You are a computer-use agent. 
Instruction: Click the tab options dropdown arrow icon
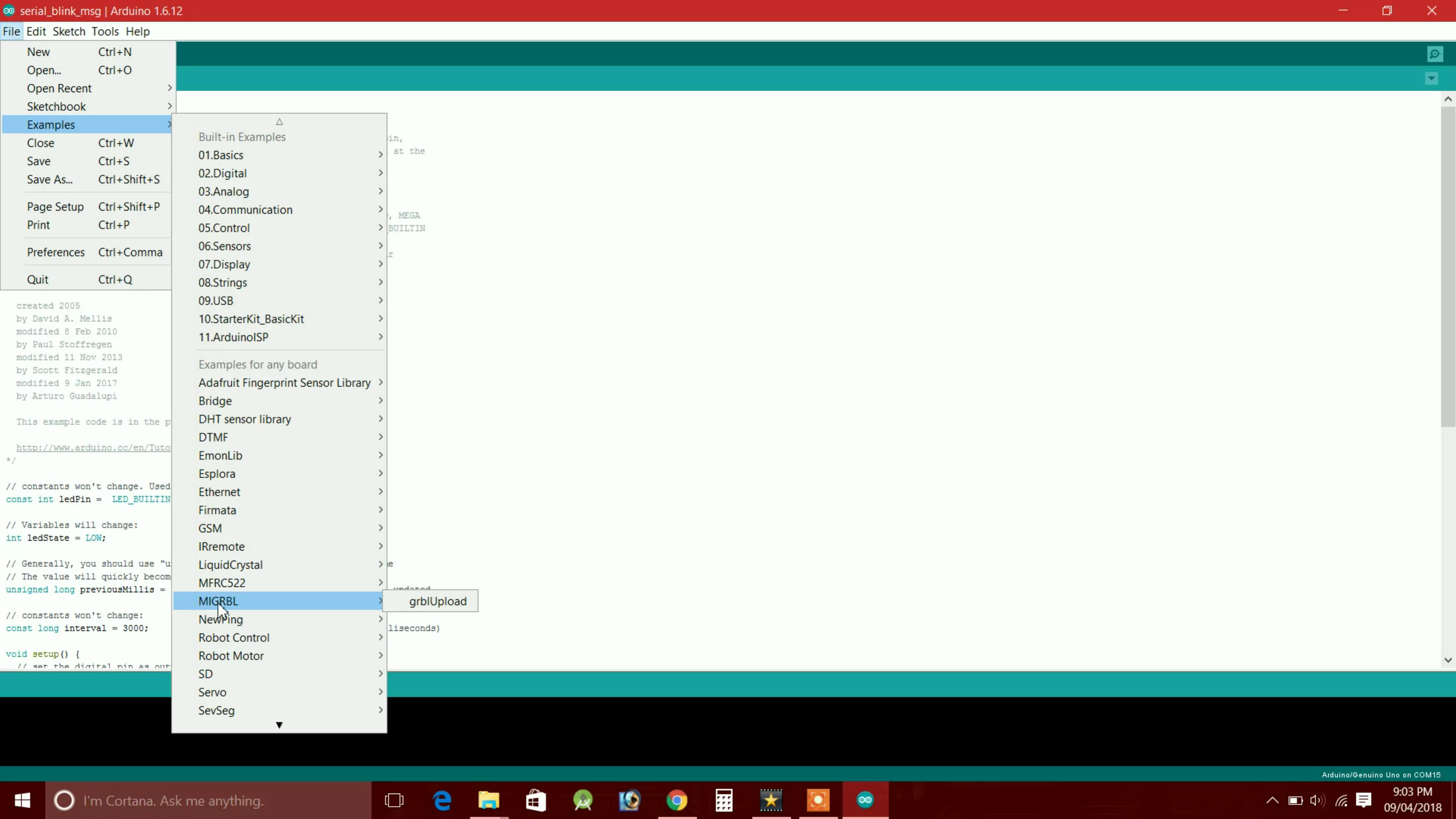tap(1432, 78)
